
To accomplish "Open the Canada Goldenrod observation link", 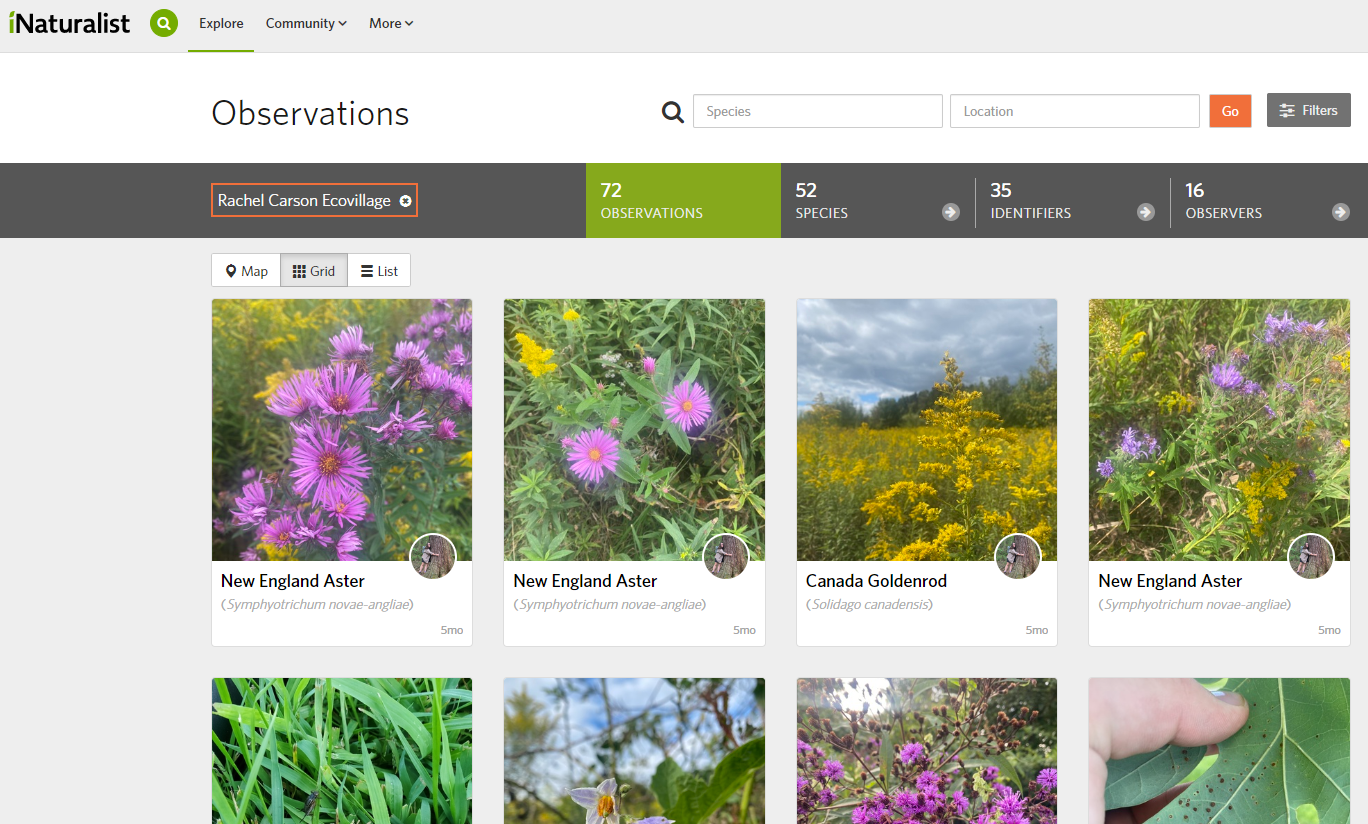I will click(x=876, y=581).
